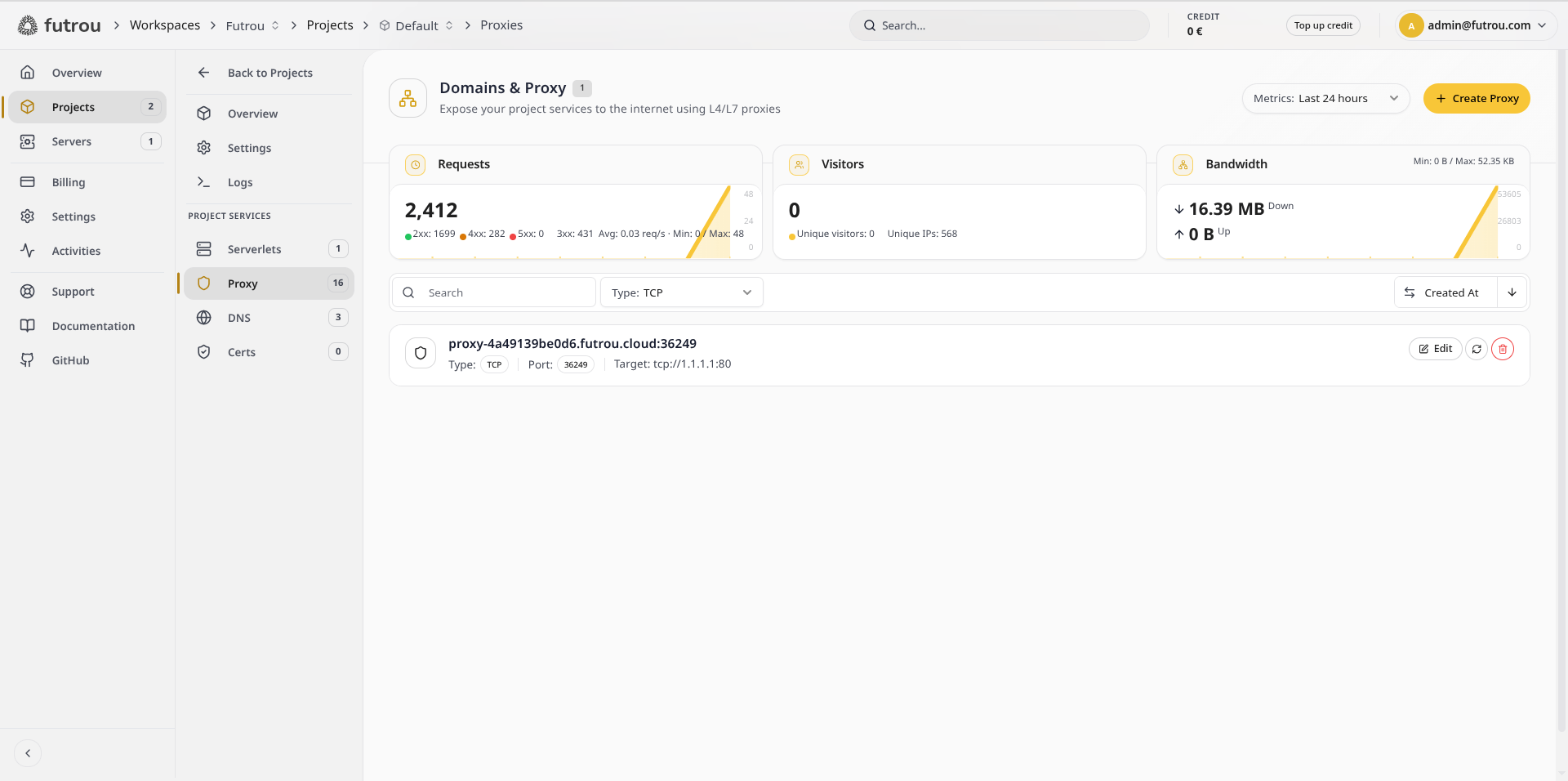Image resolution: width=1568 pixels, height=781 pixels.
Task: Go to Workspaces breadcrumb link
Action: click(x=165, y=25)
